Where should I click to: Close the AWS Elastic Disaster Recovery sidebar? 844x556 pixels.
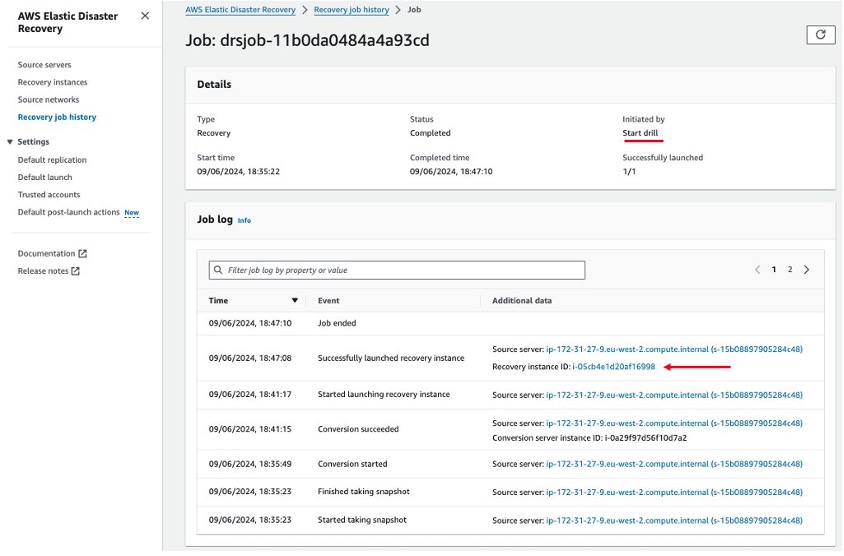click(145, 16)
